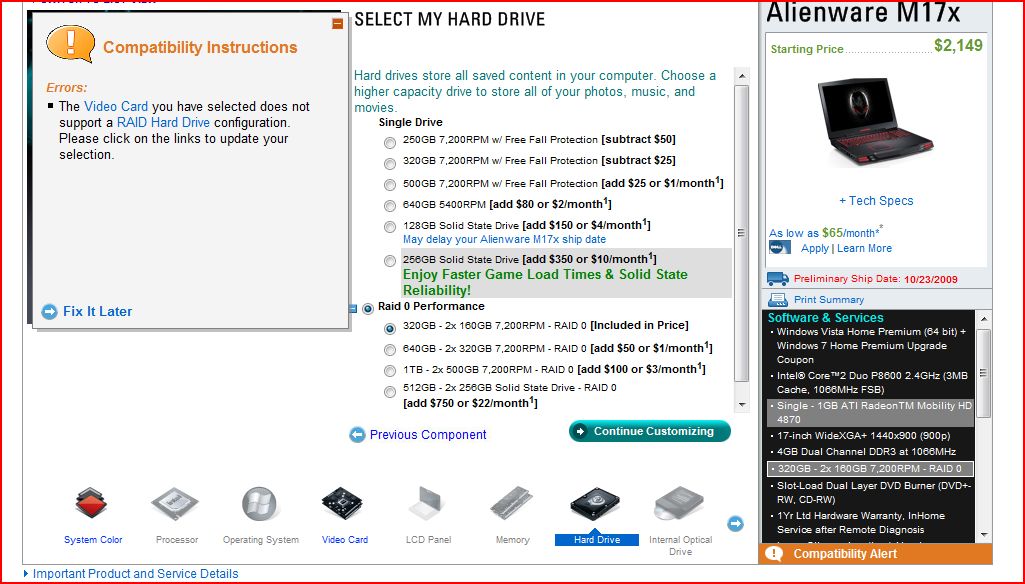This screenshot has width=1025, height=584.
Task: Select 500GB 7,200RPM single drive option
Action: 390,185
